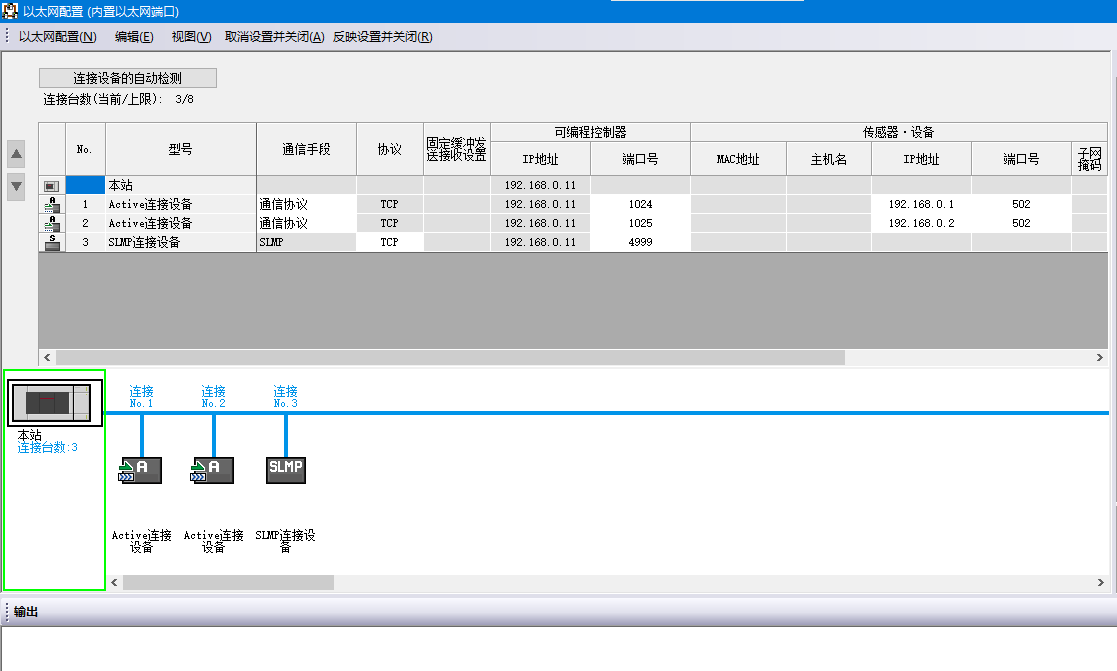
Task: Click 反映设置并关闭(R)
Action: click(382, 37)
